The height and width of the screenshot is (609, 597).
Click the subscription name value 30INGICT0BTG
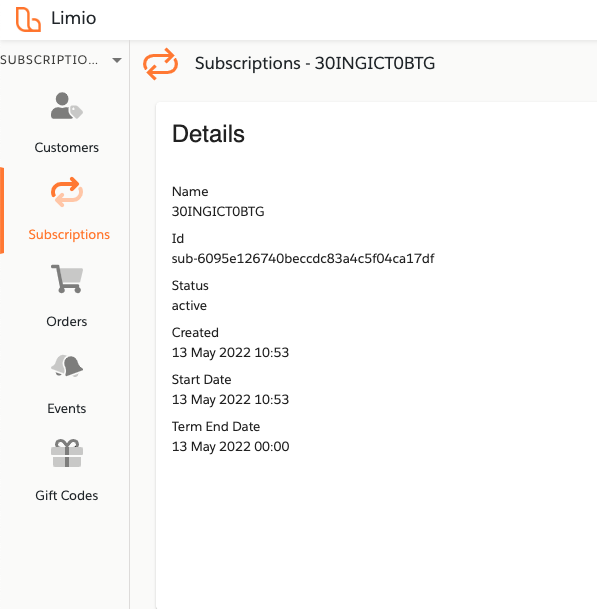pyautogui.click(x=218, y=212)
